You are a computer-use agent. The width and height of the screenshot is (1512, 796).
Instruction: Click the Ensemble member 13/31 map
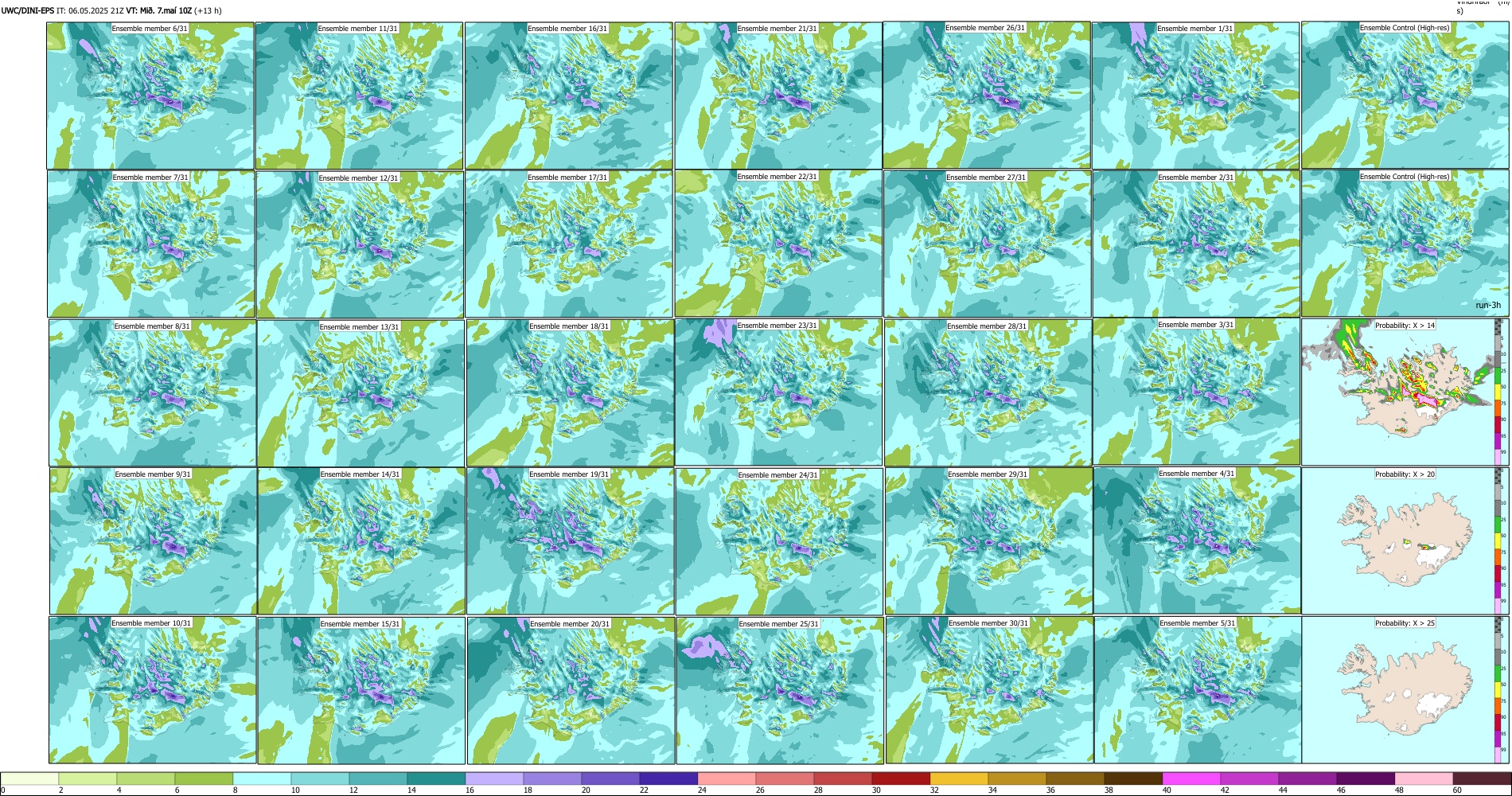(360, 393)
